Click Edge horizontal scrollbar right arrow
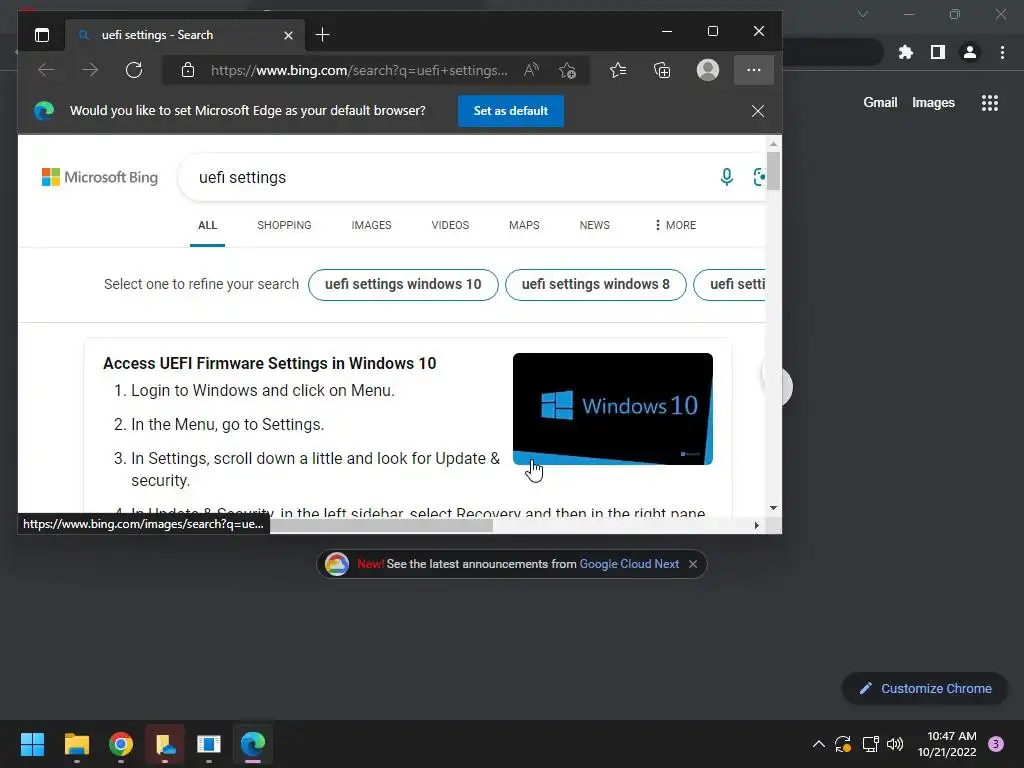This screenshot has width=1024, height=768. coord(757,526)
